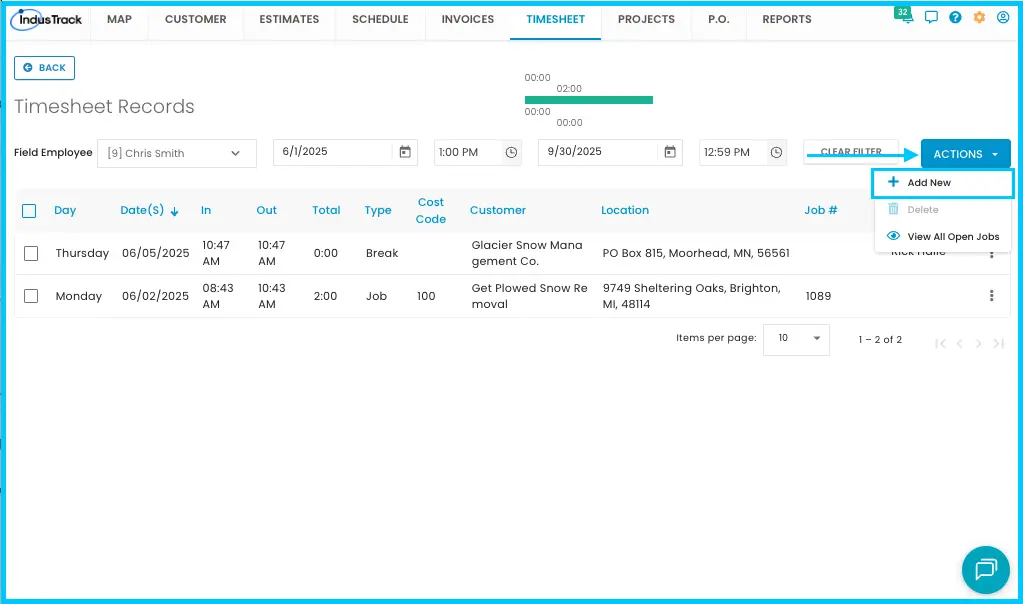Sort table by Out column

pos(266,210)
